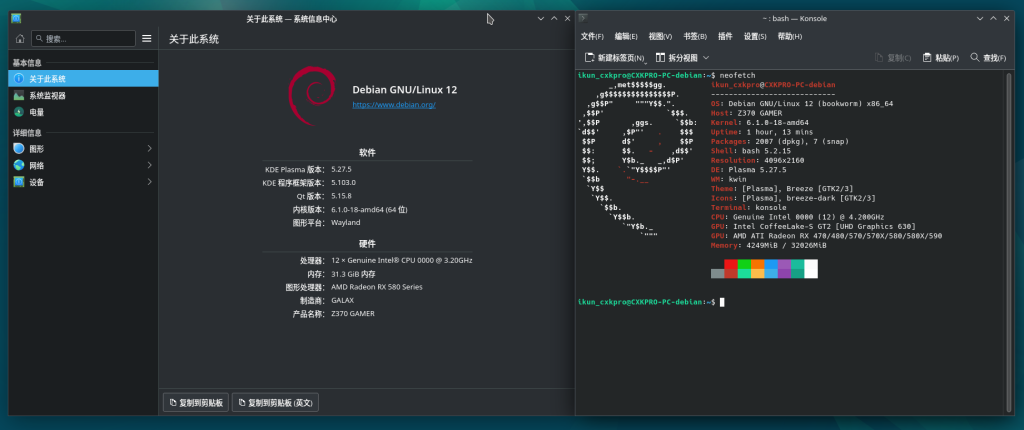Screen dimensions: 1024x430
Task: Click the Shell: bash 5.2.15 line
Action: point(752,151)
